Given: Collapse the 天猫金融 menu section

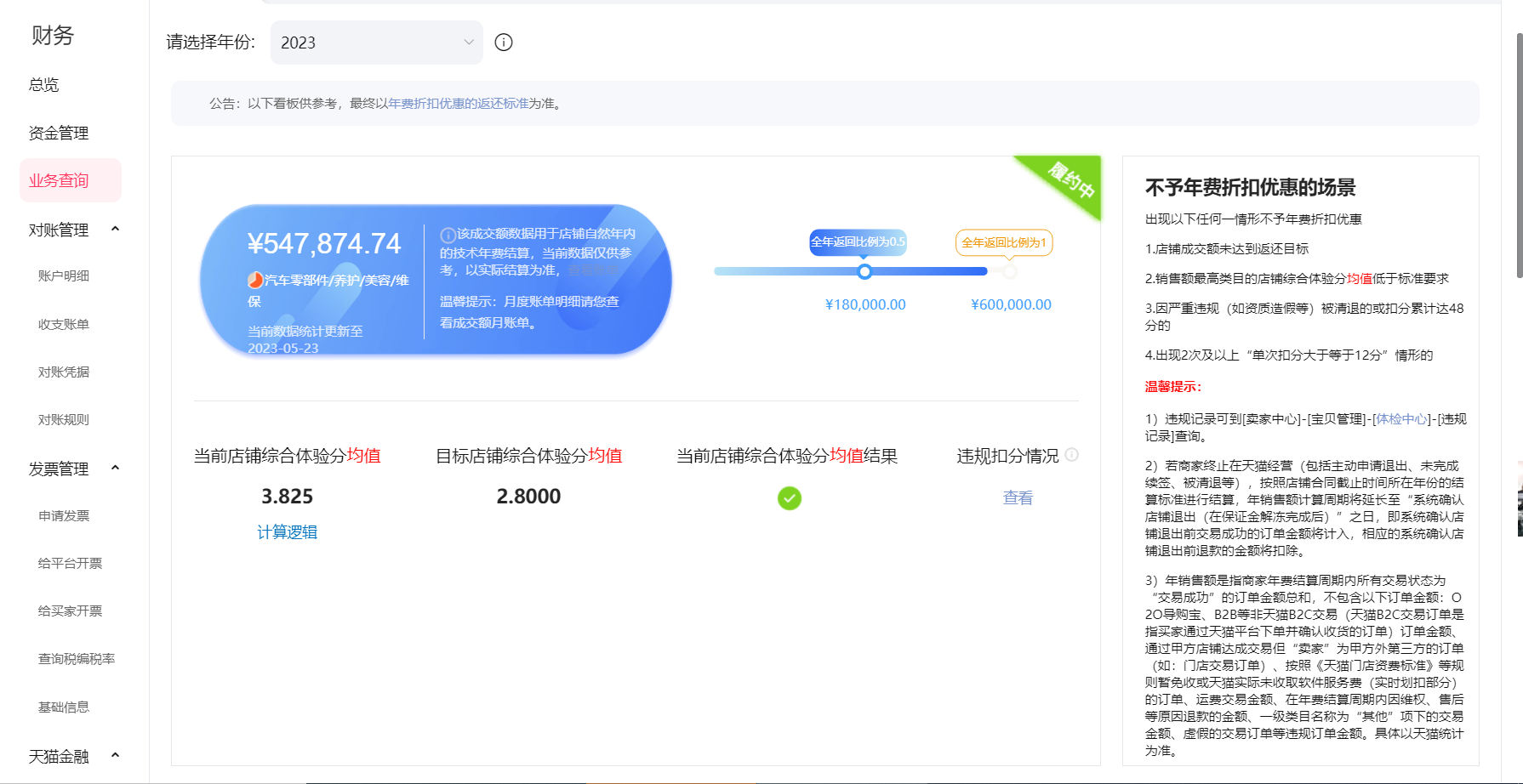Looking at the screenshot, I should [x=115, y=755].
